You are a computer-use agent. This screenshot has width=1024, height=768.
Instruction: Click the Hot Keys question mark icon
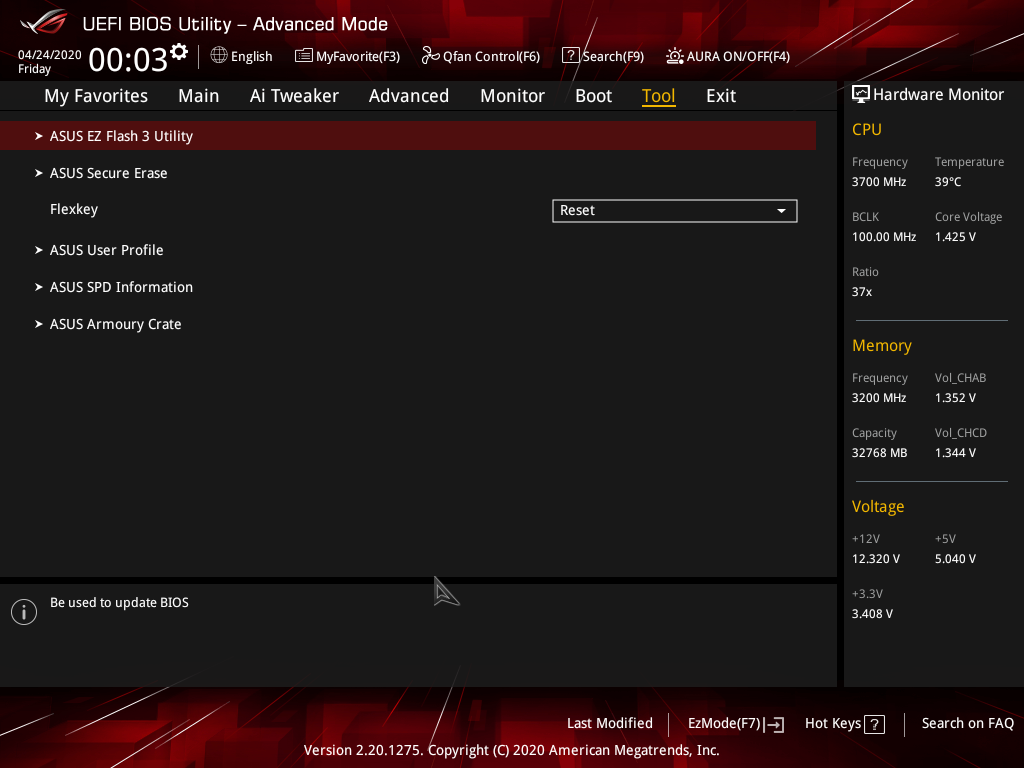click(x=874, y=724)
